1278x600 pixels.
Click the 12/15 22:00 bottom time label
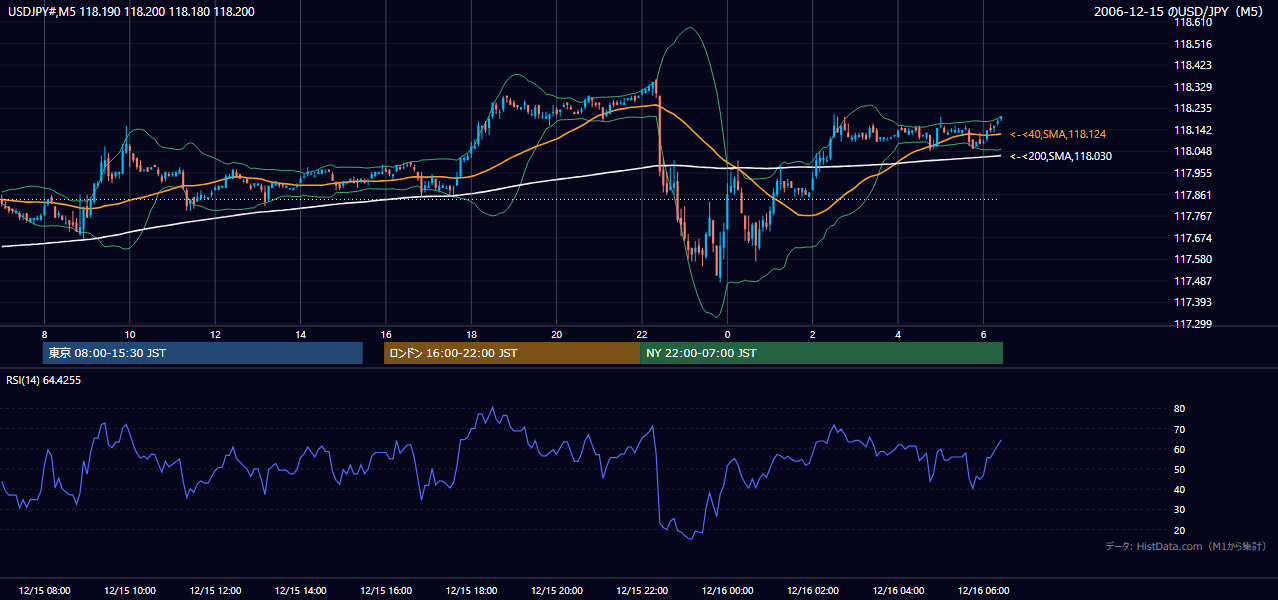[x=642, y=591]
